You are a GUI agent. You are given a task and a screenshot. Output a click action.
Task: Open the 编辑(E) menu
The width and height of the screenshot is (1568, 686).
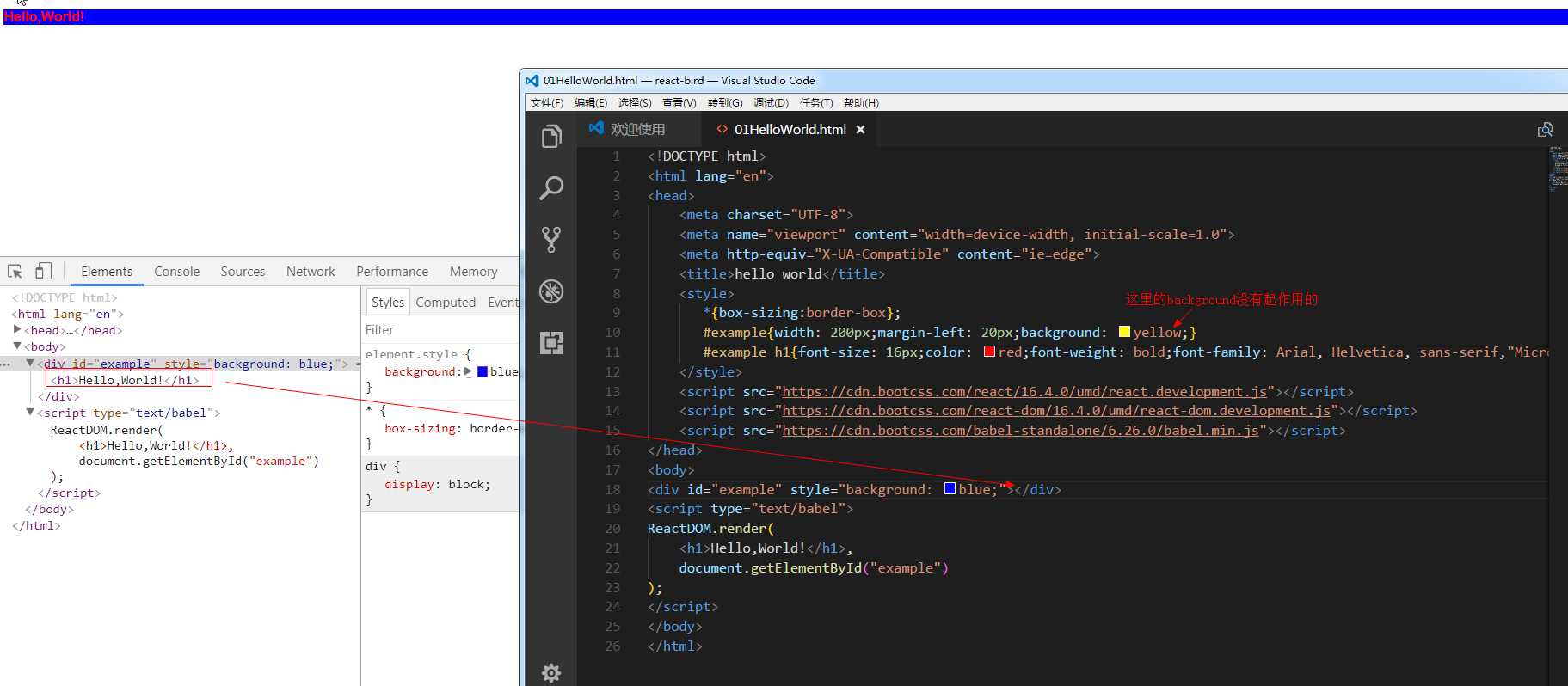[591, 102]
